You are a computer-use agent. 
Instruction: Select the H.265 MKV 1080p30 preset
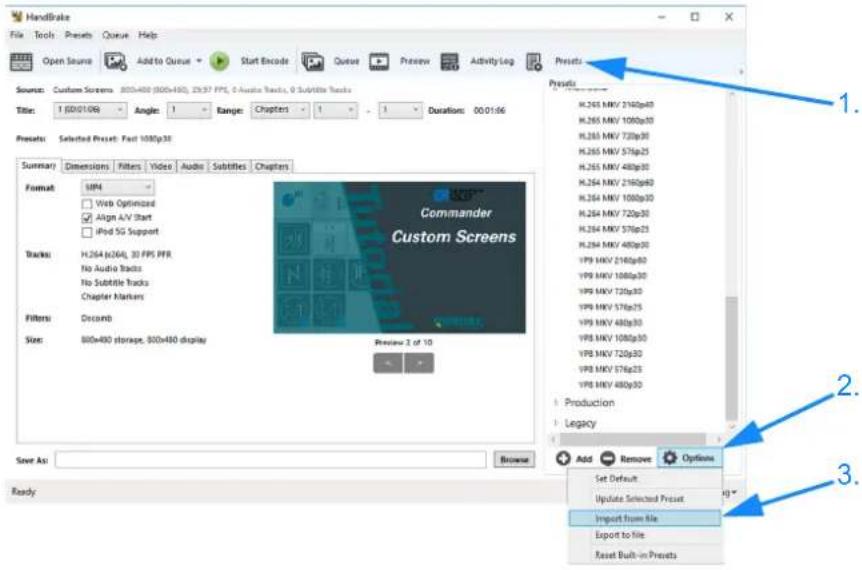point(616,120)
